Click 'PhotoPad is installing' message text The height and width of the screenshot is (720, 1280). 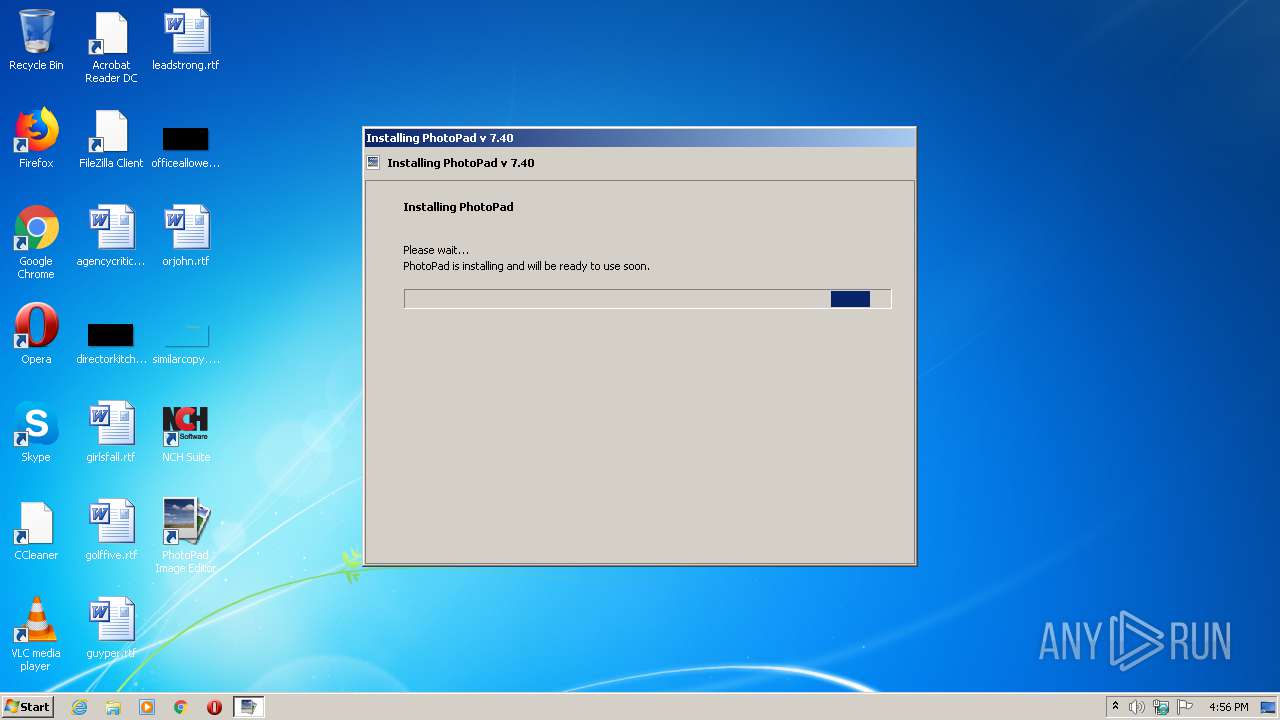point(526,266)
